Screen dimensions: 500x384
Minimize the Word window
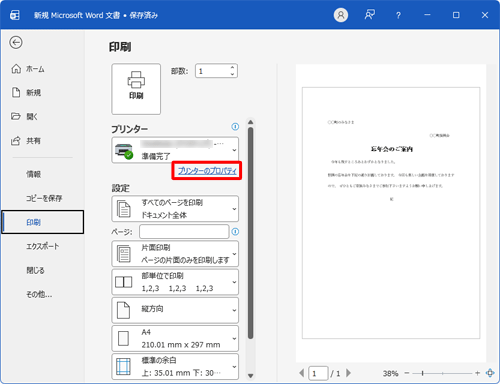tap(427, 15)
